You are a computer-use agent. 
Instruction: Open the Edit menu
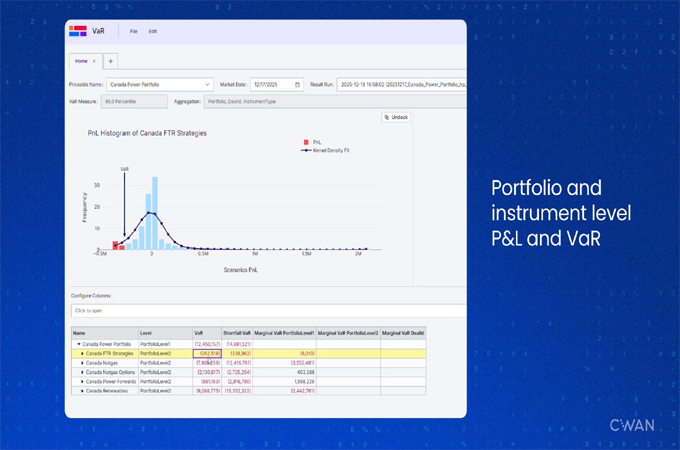tap(153, 31)
